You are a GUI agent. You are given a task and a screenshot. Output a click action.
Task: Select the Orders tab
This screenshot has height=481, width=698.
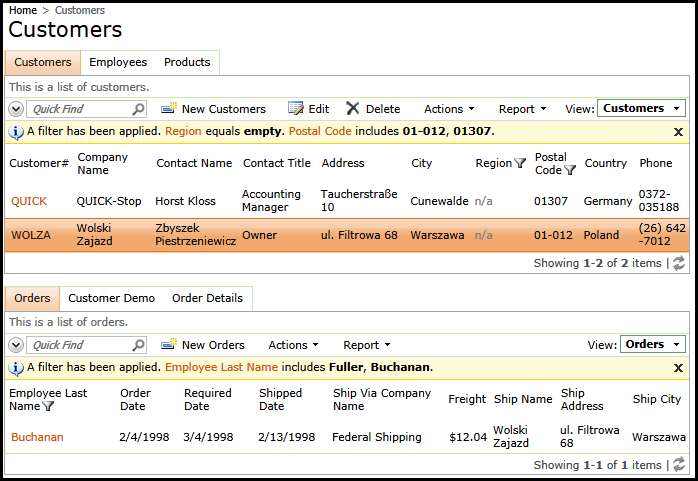[x=32, y=298]
